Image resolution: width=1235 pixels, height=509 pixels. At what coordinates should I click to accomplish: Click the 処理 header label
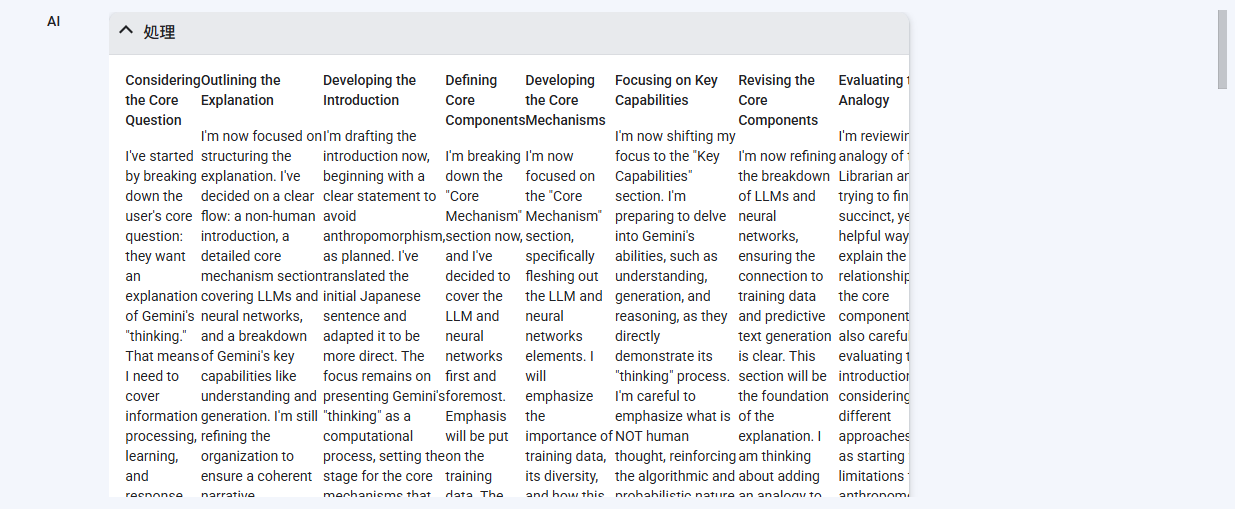[159, 32]
